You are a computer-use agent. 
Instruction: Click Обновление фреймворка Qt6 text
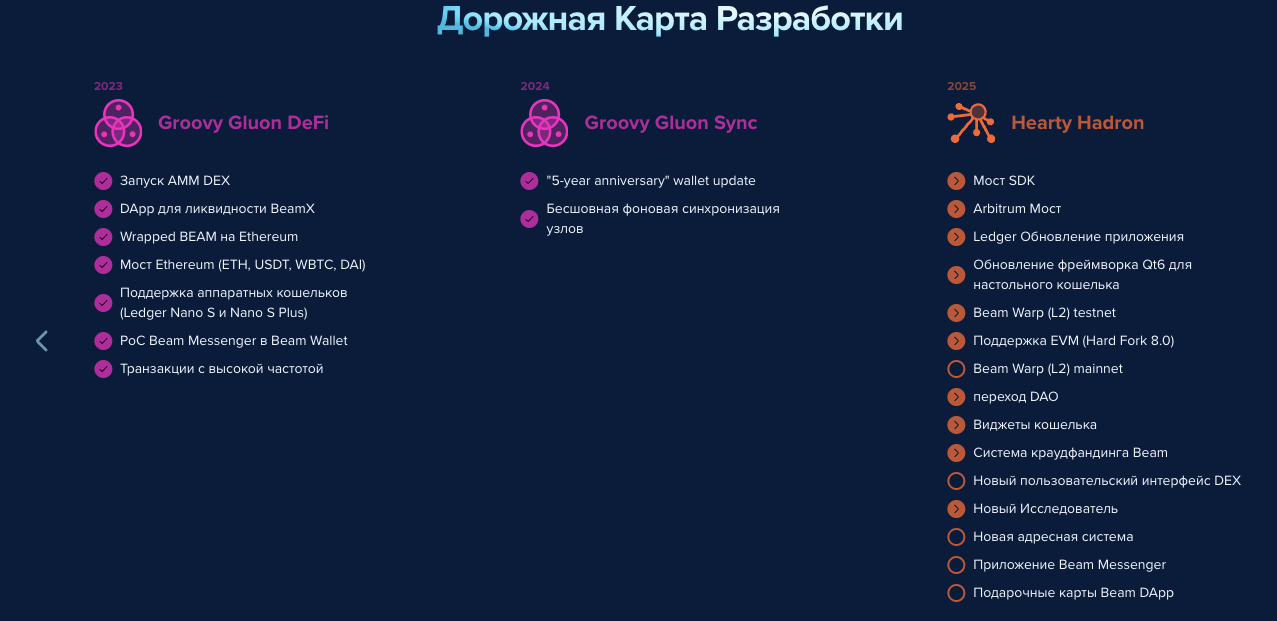coord(1082,275)
